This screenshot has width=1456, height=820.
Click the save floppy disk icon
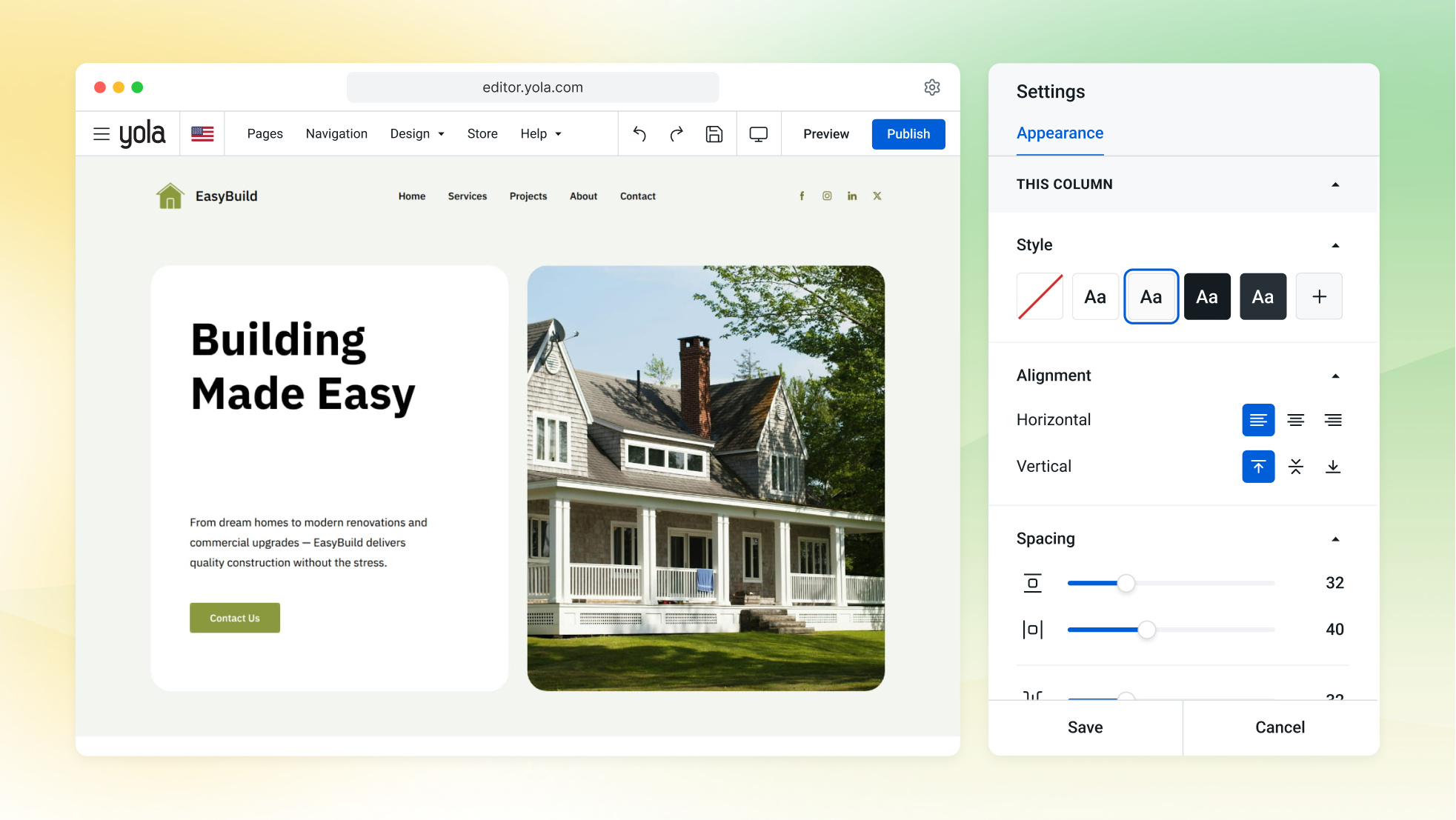click(x=714, y=134)
